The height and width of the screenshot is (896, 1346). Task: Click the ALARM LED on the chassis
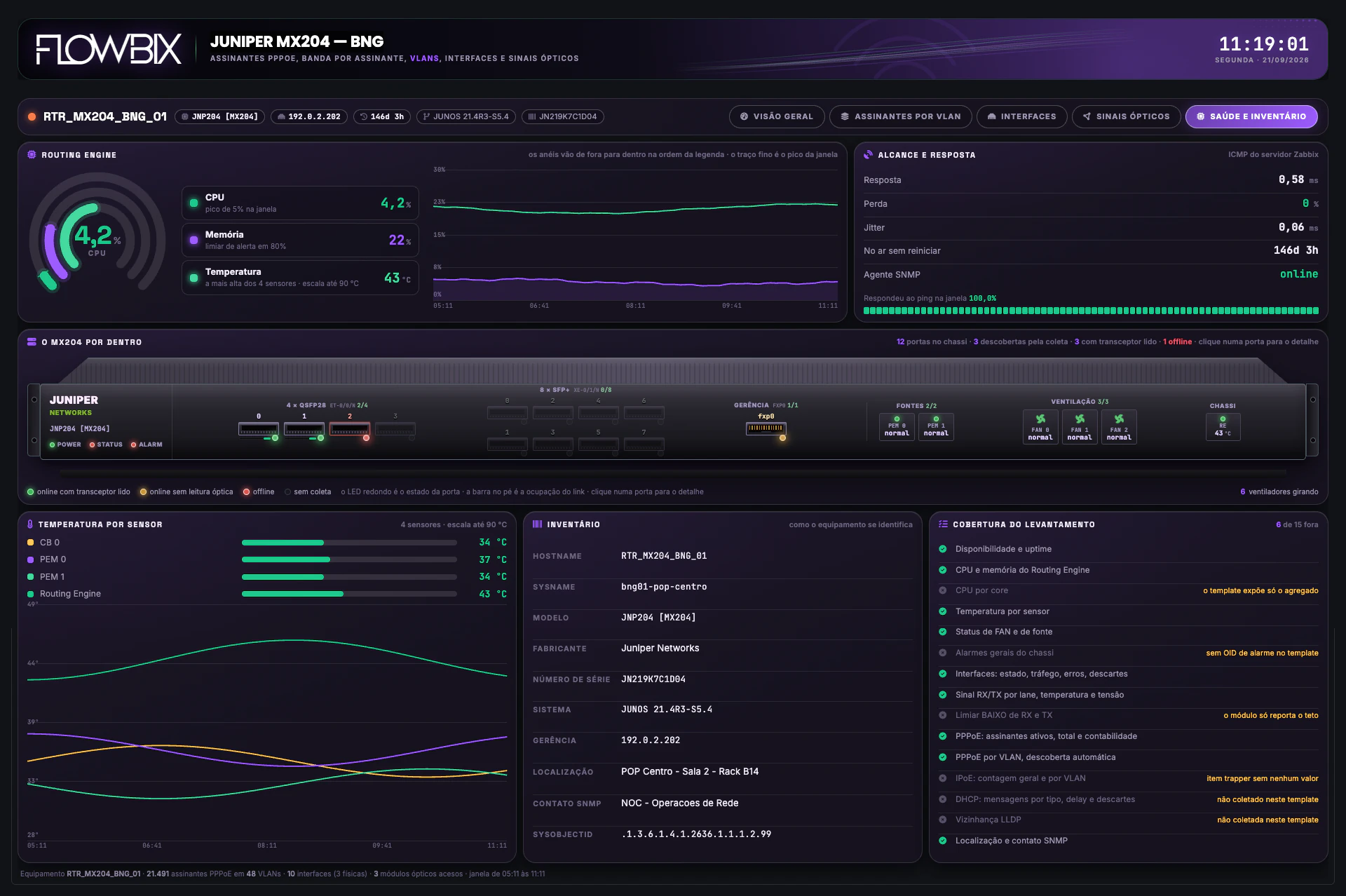(x=133, y=444)
